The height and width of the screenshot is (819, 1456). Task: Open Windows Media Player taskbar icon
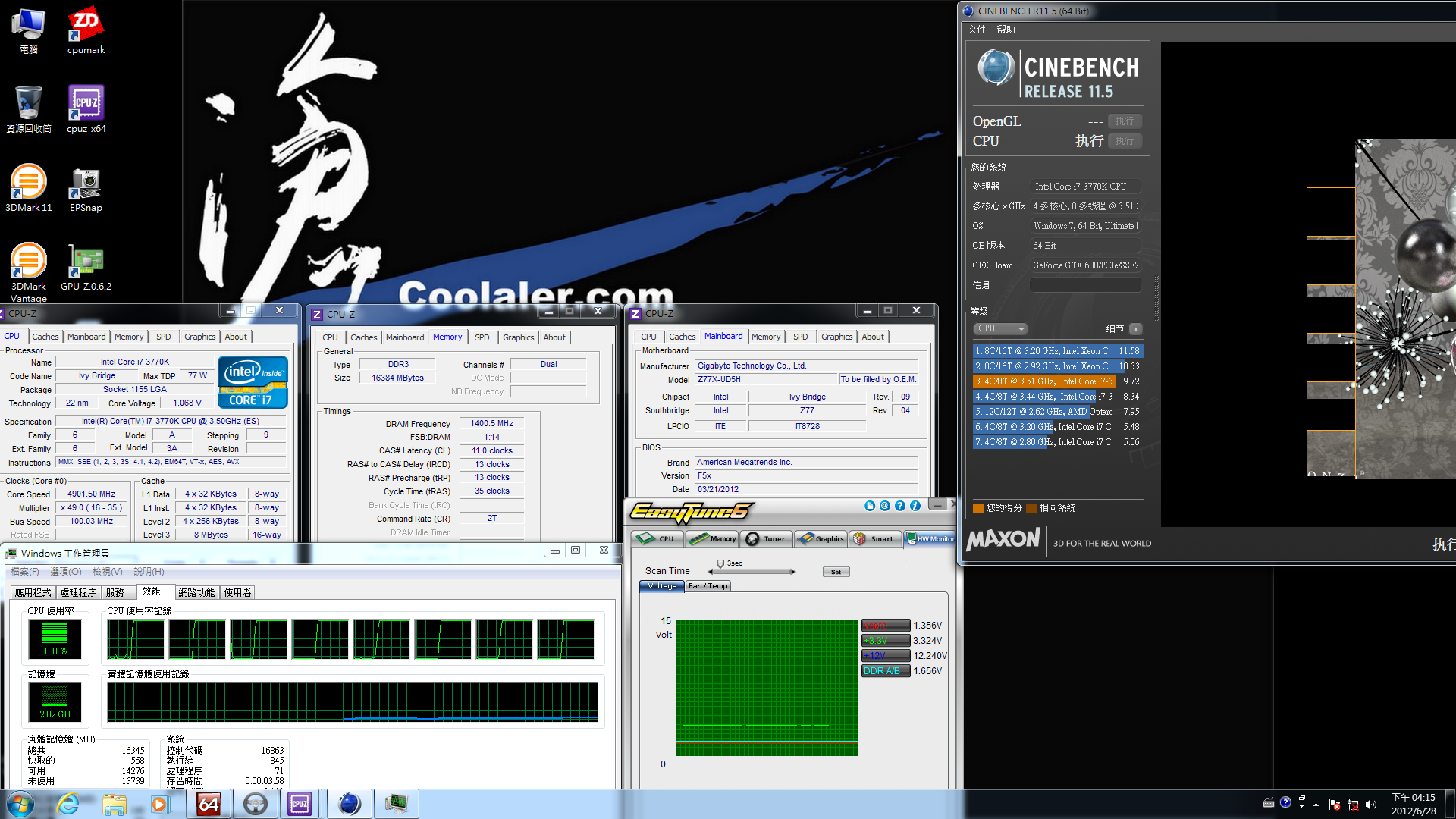pyautogui.click(x=159, y=804)
